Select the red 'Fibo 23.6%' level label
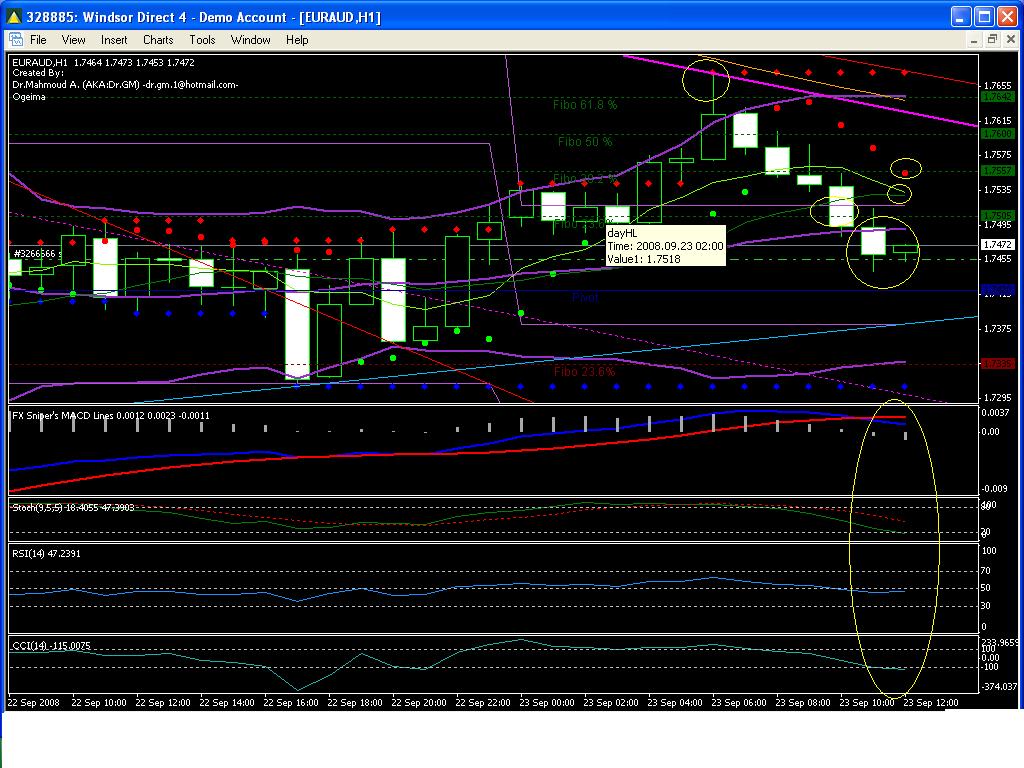This screenshot has width=1024, height=768. [x=584, y=372]
